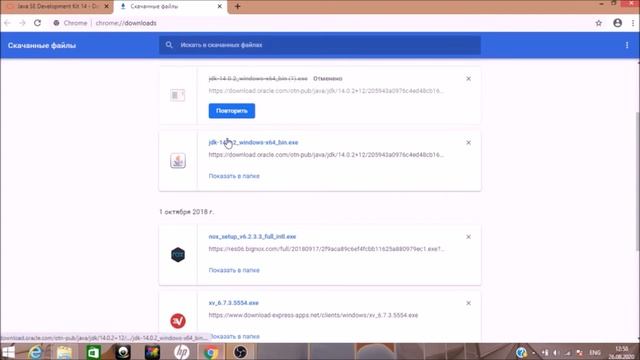
Task: Open OBS Studio from taskbar
Action: point(240,352)
